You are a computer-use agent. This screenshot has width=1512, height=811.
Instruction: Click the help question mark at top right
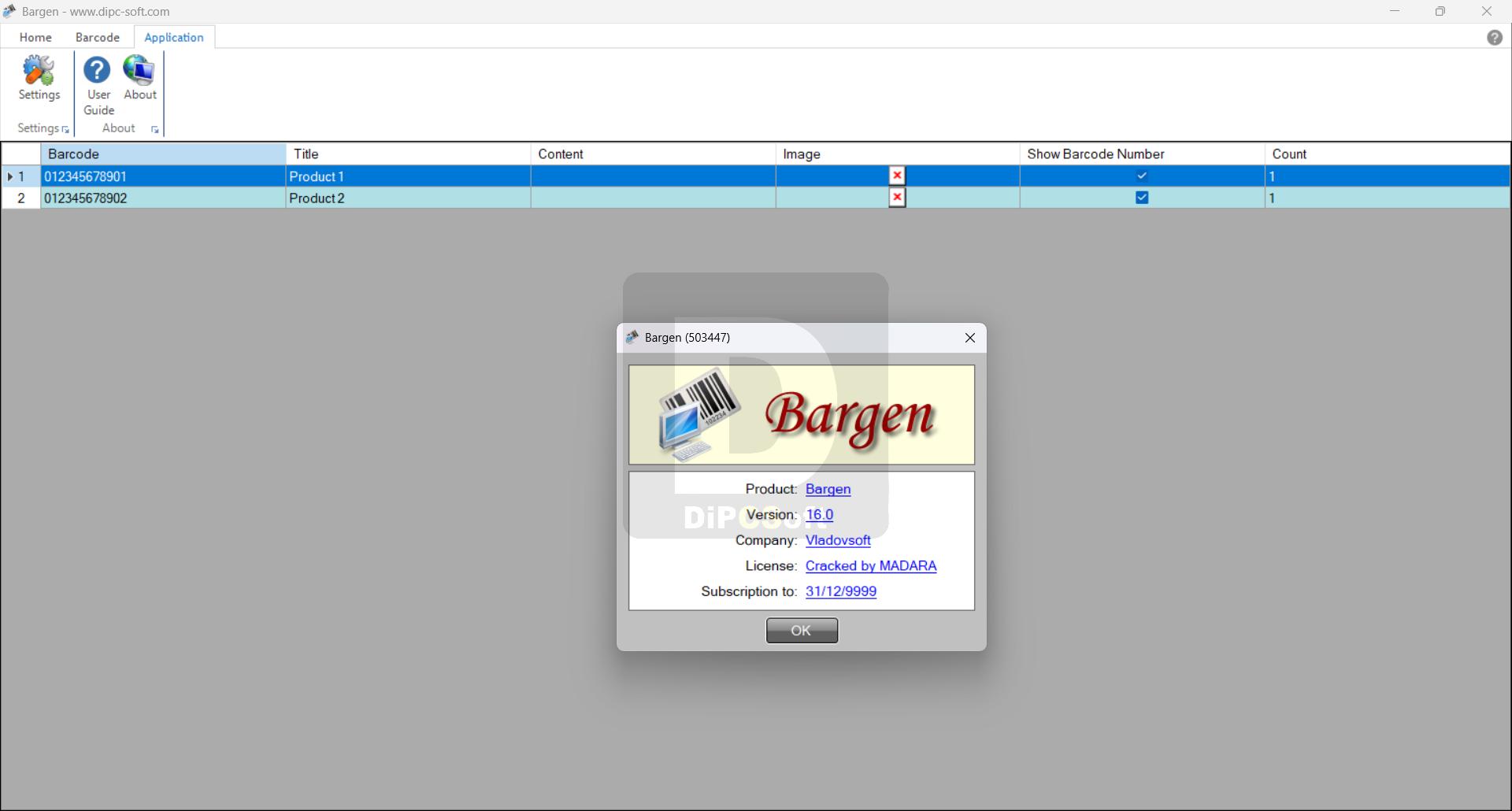tap(1495, 38)
